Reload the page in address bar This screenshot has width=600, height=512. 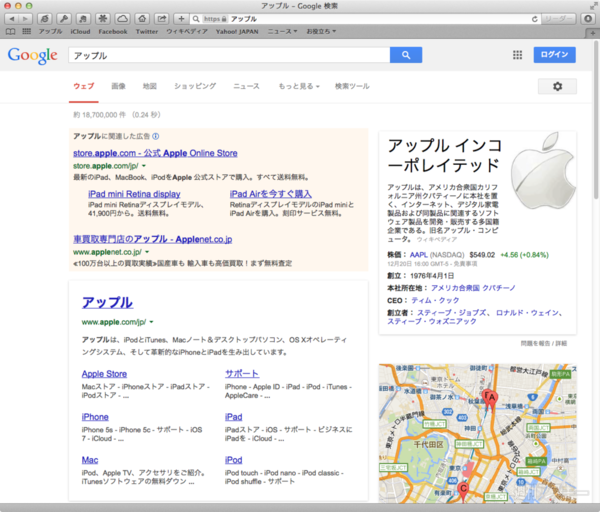[x=535, y=19]
